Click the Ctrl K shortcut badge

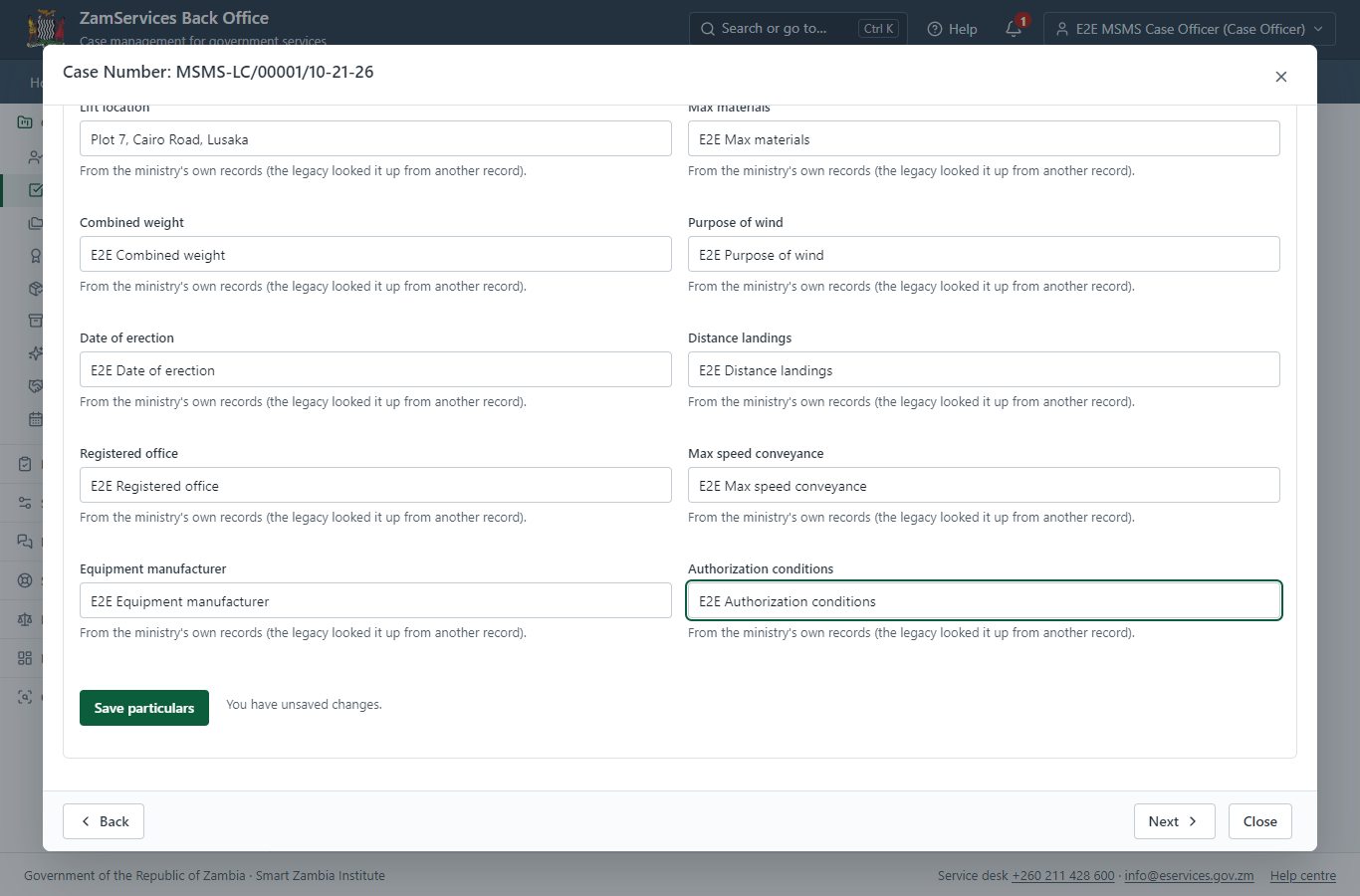879,29
